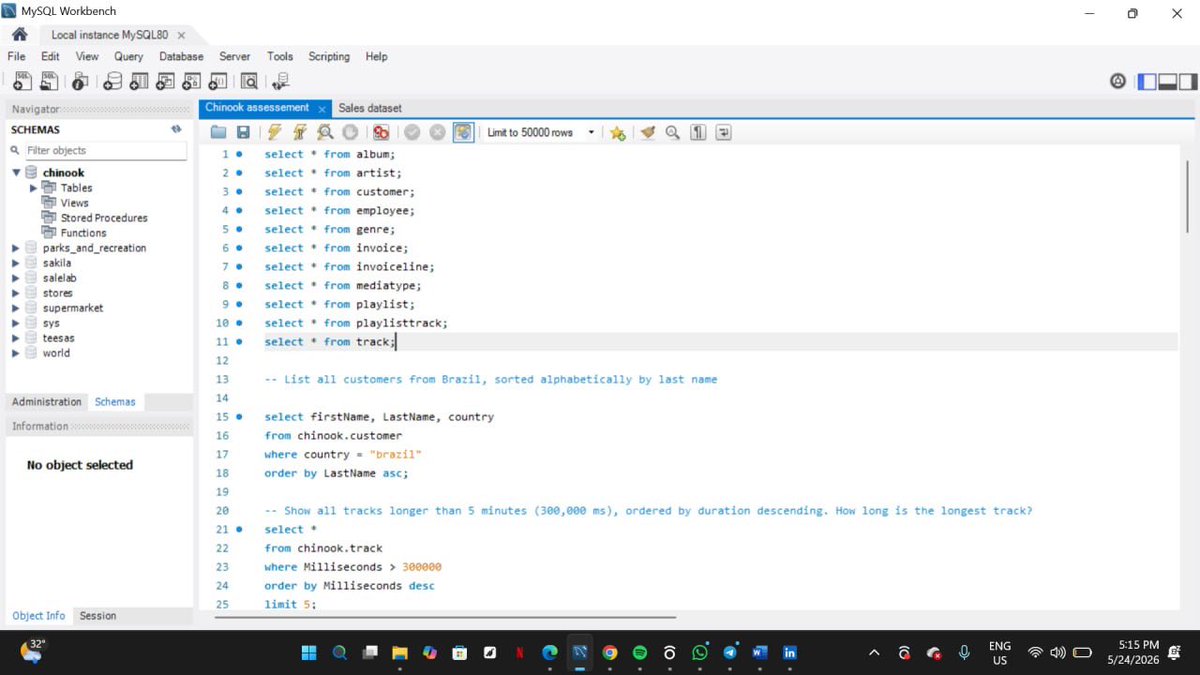Open SQL script file in new tab
Screen dimensions: 1200x675
click(48, 81)
